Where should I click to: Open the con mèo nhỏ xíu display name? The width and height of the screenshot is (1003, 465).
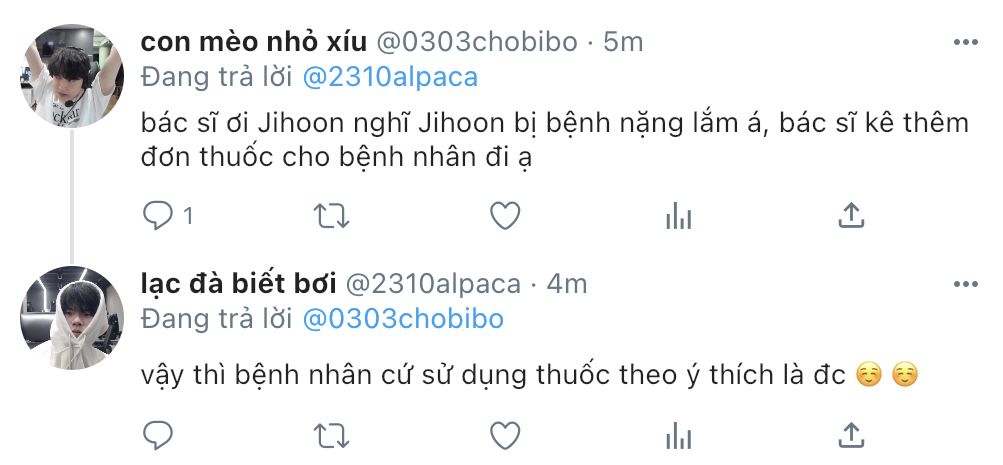pyautogui.click(x=254, y=42)
